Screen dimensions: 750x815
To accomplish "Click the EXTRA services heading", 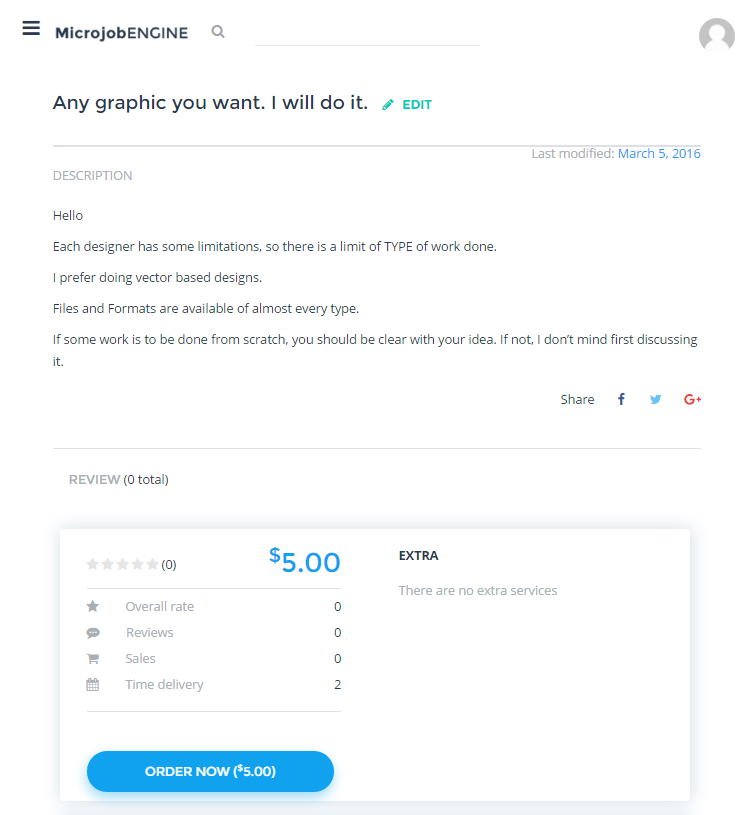I will point(418,556).
